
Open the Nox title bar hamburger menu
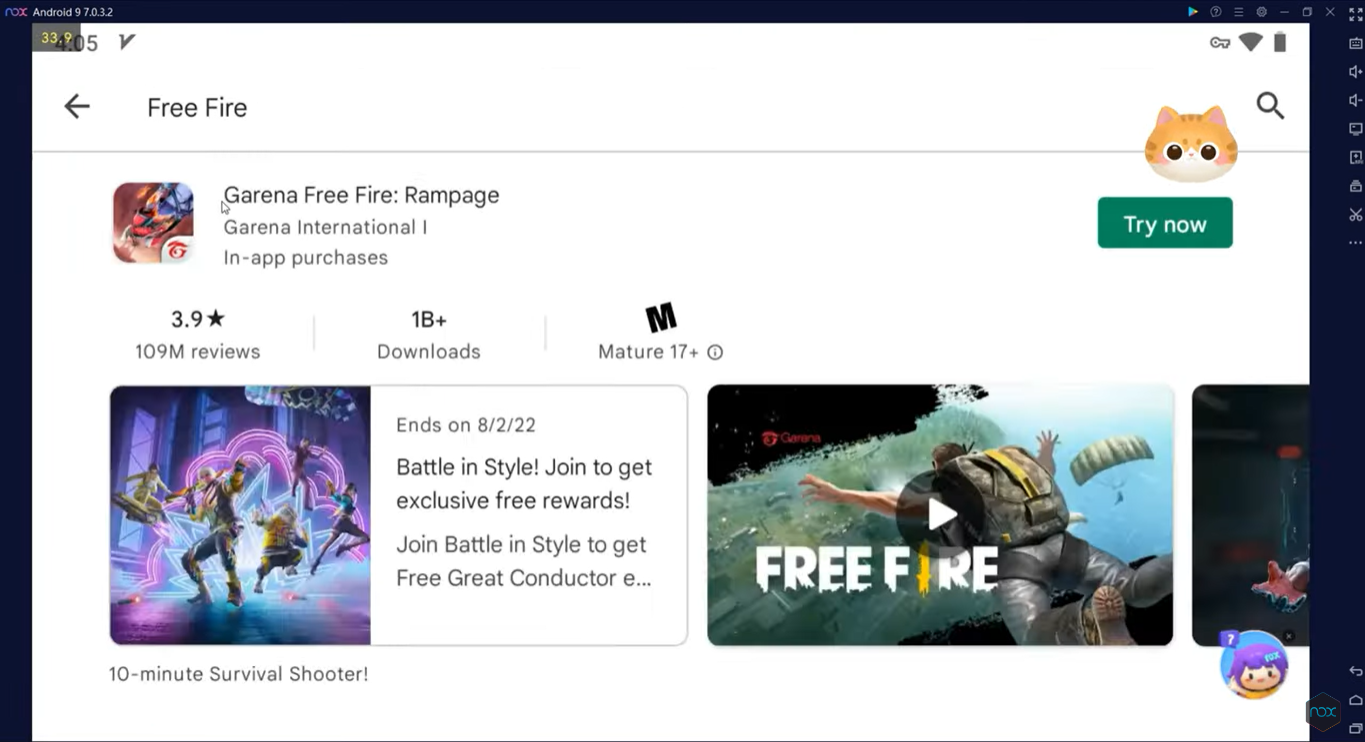[1238, 12]
